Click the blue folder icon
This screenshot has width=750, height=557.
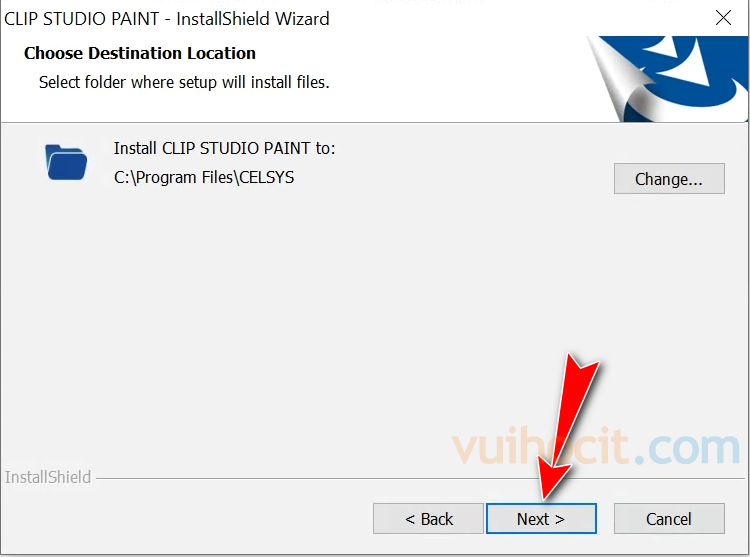[66, 163]
